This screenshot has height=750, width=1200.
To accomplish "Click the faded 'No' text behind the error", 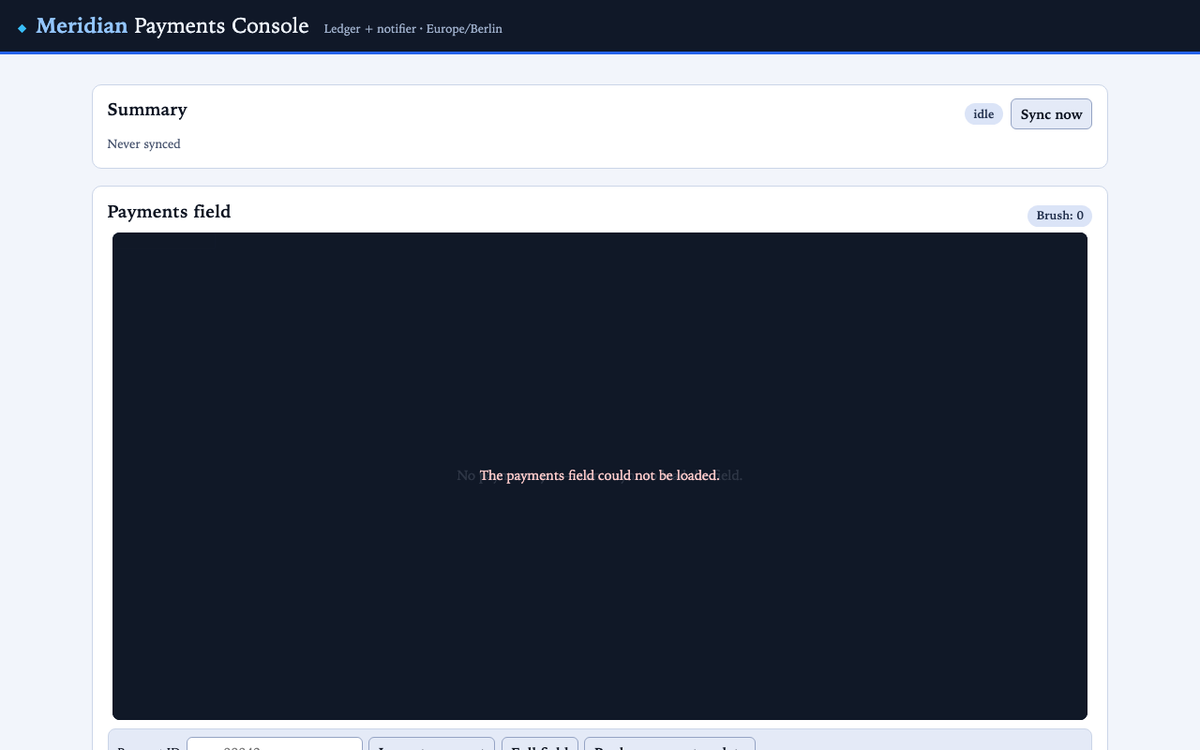I will [466, 475].
